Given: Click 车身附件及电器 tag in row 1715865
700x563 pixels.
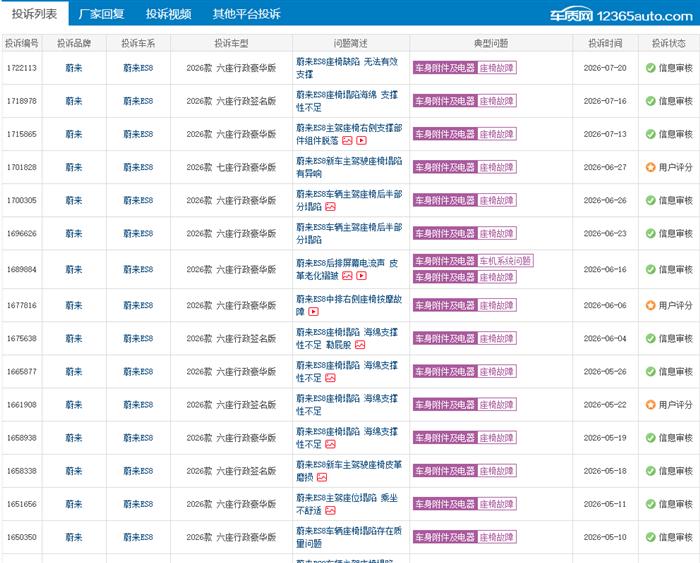Looking at the screenshot, I should (x=445, y=134).
